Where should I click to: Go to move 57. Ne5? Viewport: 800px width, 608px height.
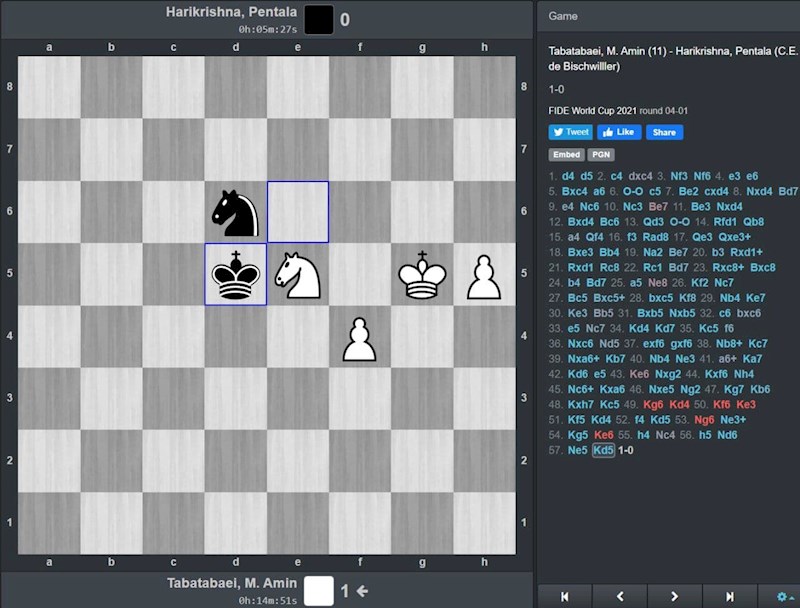pos(578,450)
